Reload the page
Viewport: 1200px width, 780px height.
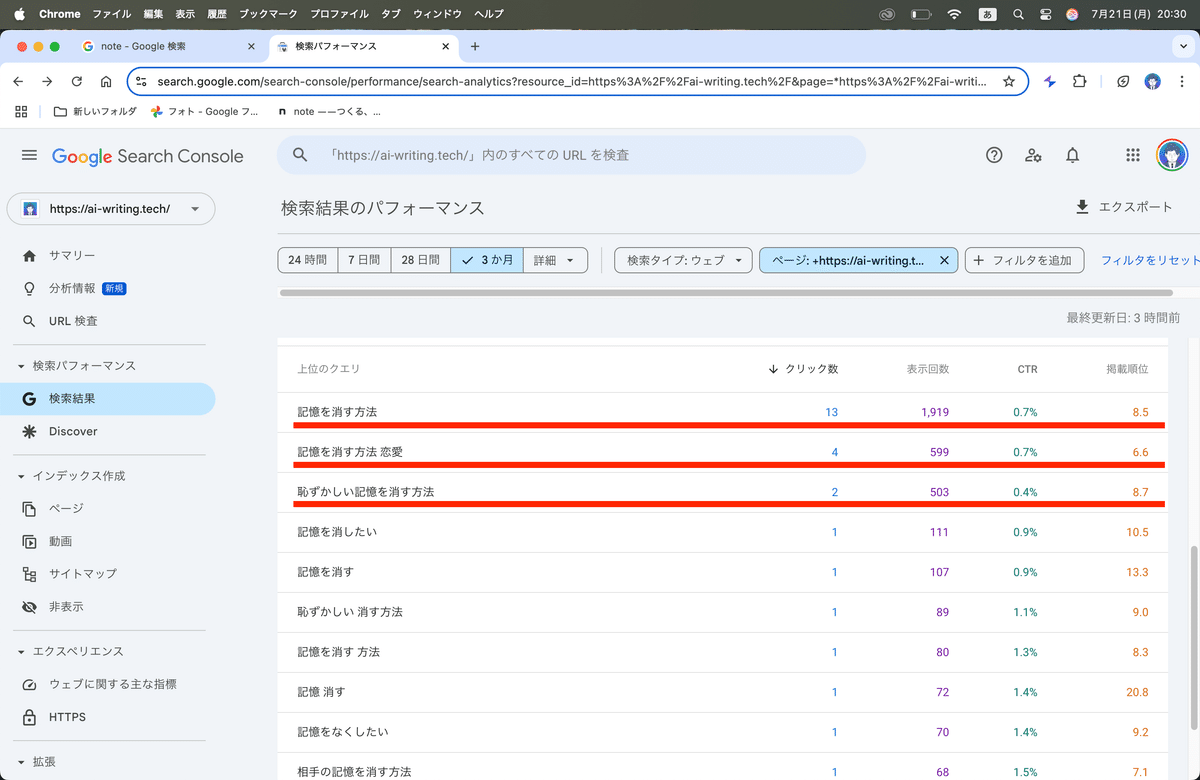tap(77, 82)
